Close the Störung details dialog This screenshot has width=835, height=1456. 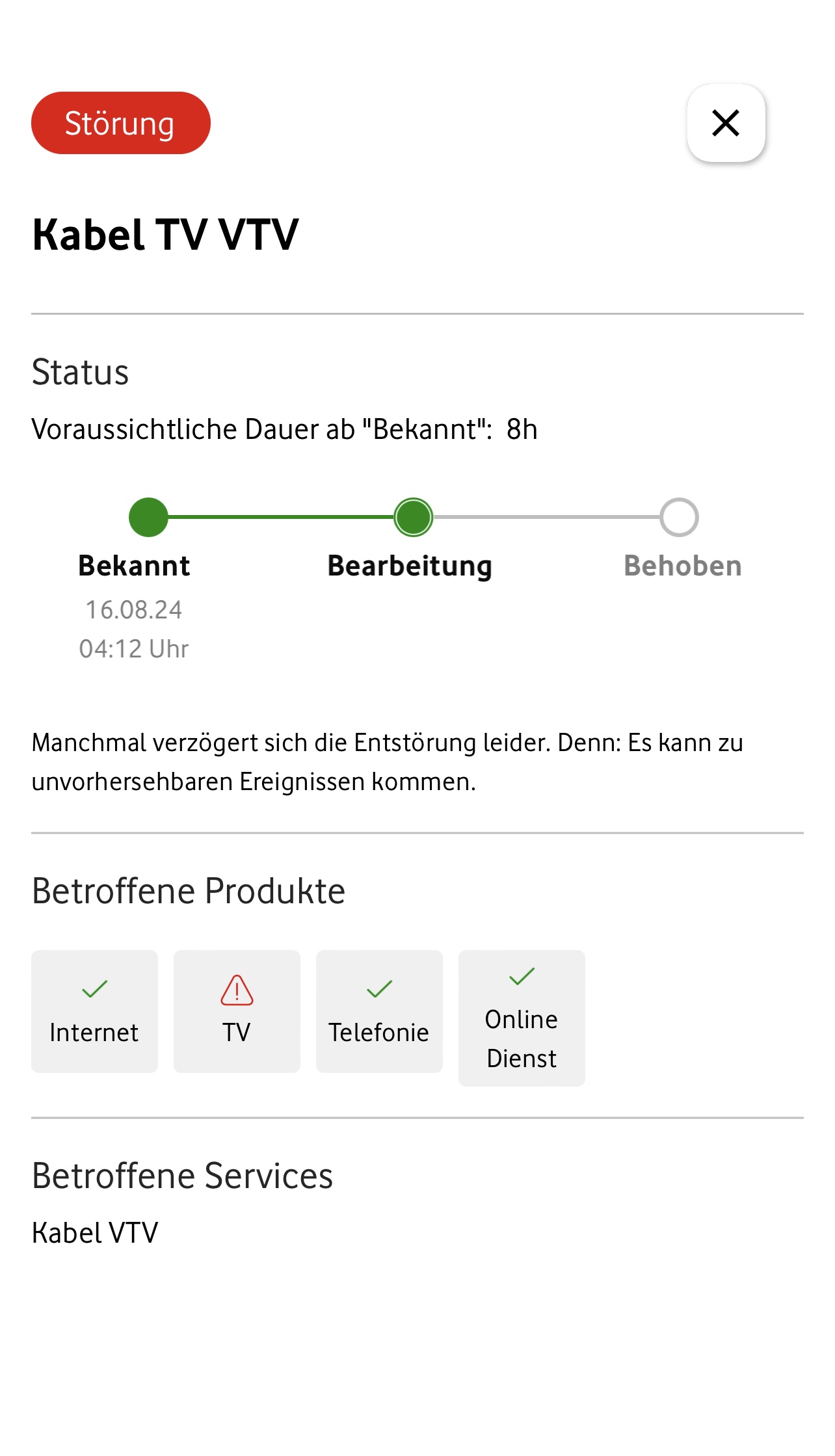click(726, 123)
